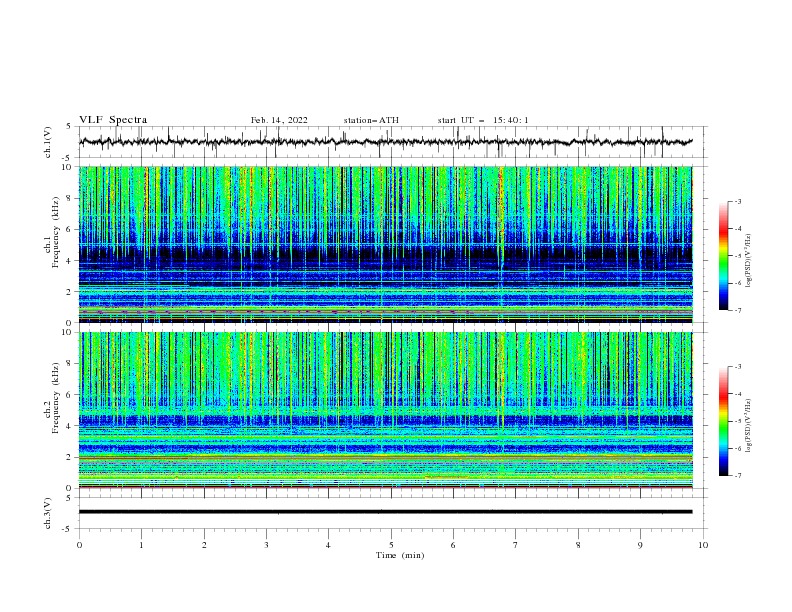
Task: Select the date text "Feb. 14, 2022"
Action: (279, 120)
